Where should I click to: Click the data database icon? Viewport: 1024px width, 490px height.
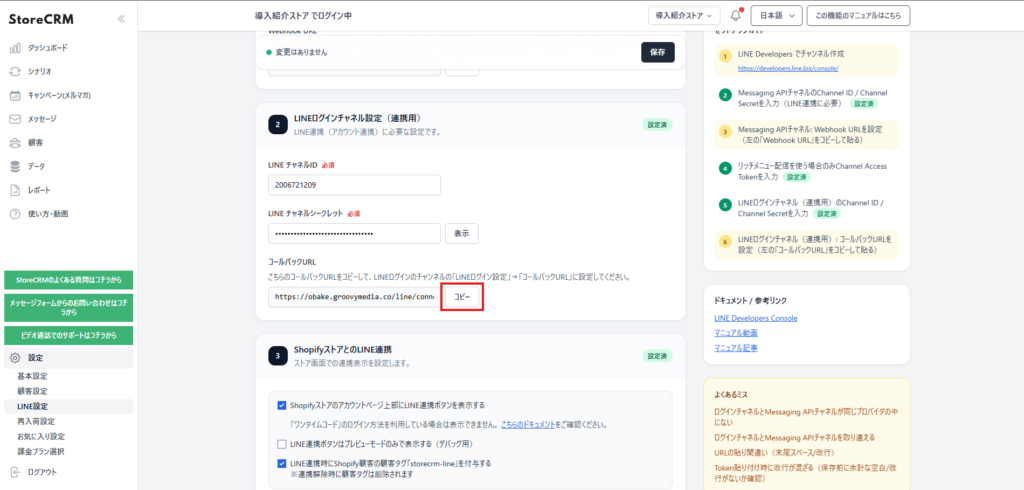click(15, 166)
